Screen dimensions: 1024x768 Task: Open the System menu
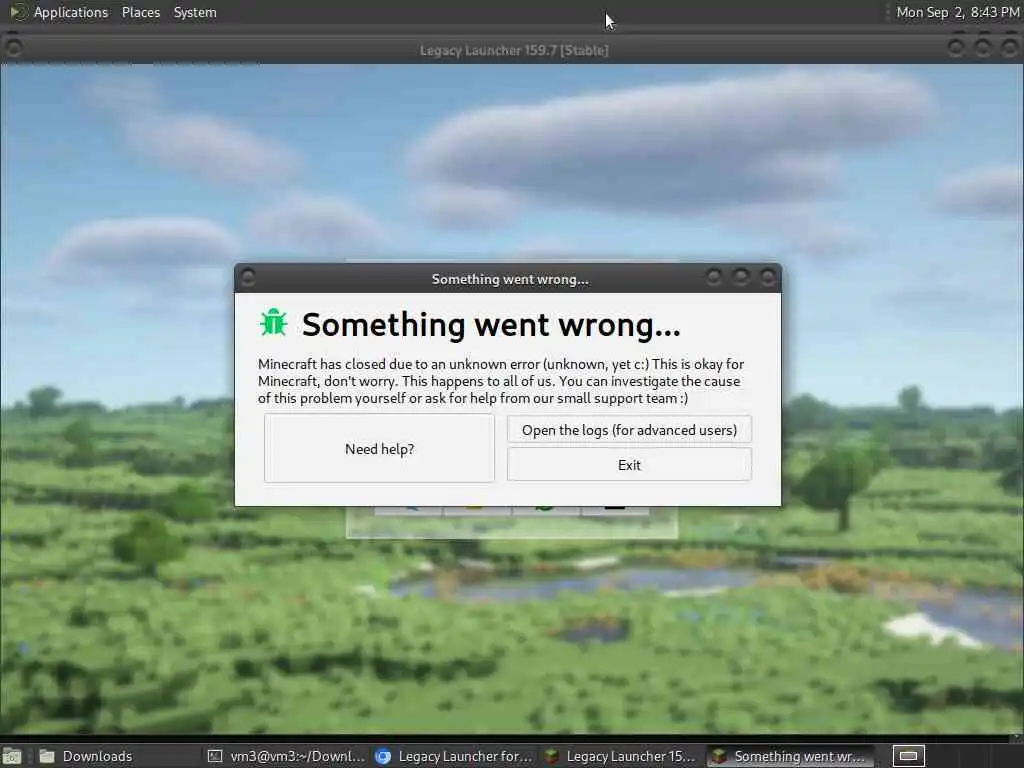195,12
